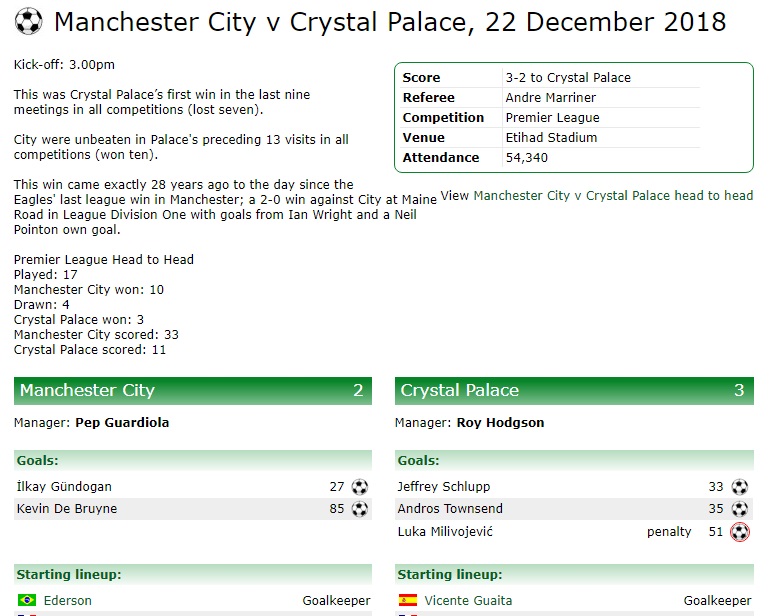Click the Manchester City Goals section header
Viewport: 772px width, 616px height.
193,460
